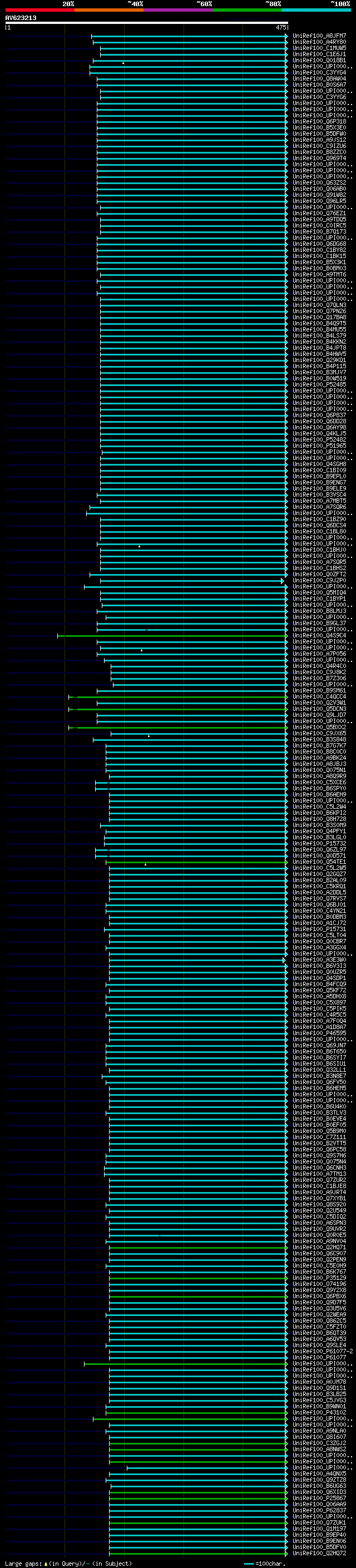Select the UniRef100_B3S848 label
The image size is (356, 1568).
tap(319, 740)
